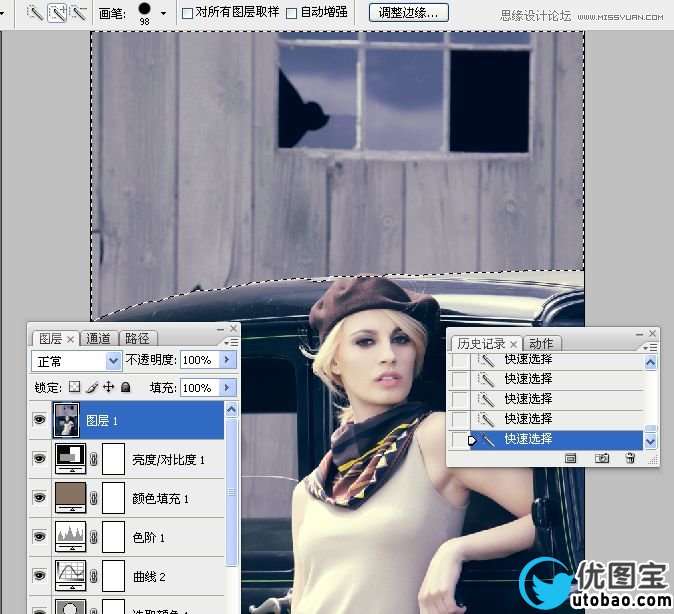This screenshot has width=674, height=614.
Task: Switch to the 通道 tab
Action: pyautogui.click(x=98, y=339)
